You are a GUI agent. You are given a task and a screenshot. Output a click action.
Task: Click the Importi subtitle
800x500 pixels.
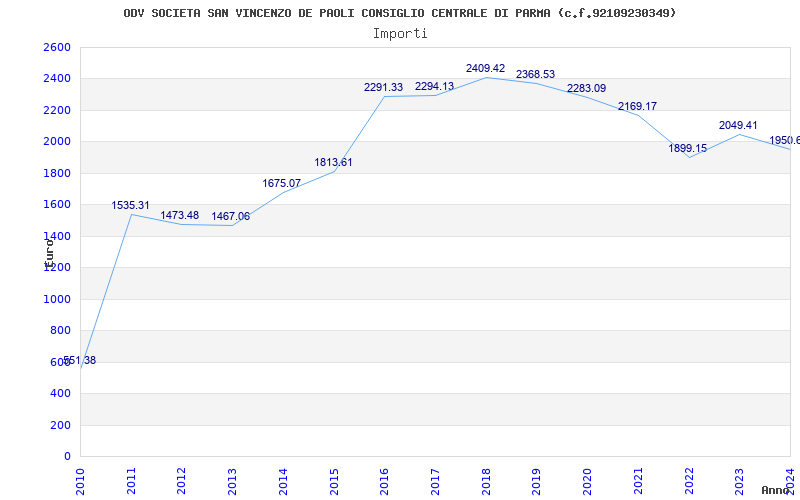coord(400,34)
